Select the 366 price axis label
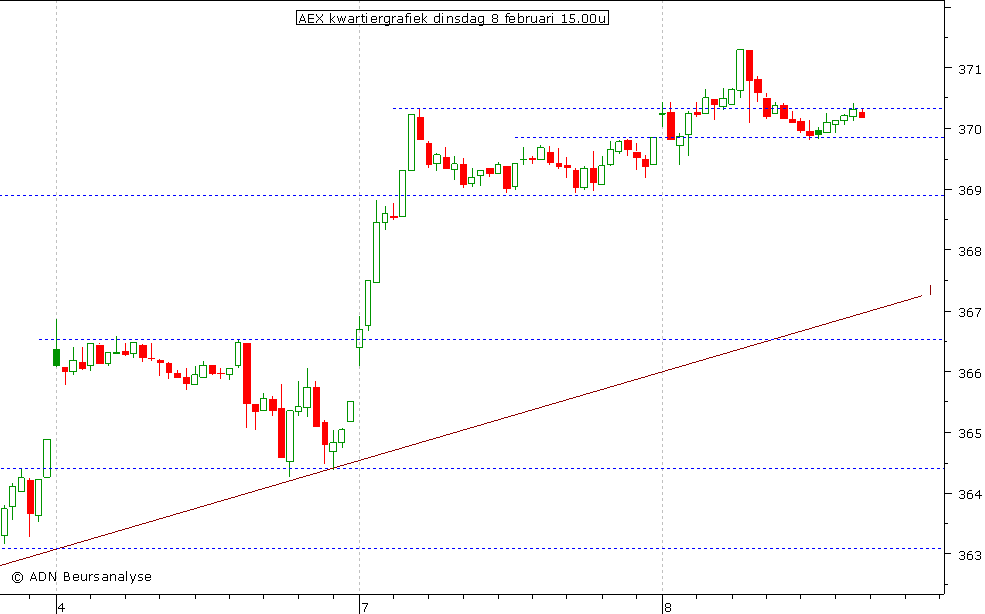Viewport: 985px width, 614px height. [x=969, y=373]
